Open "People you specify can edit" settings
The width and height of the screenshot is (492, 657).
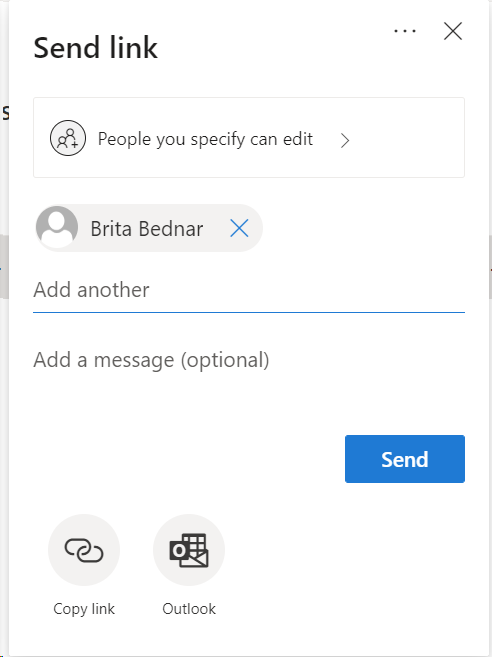point(249,137)
